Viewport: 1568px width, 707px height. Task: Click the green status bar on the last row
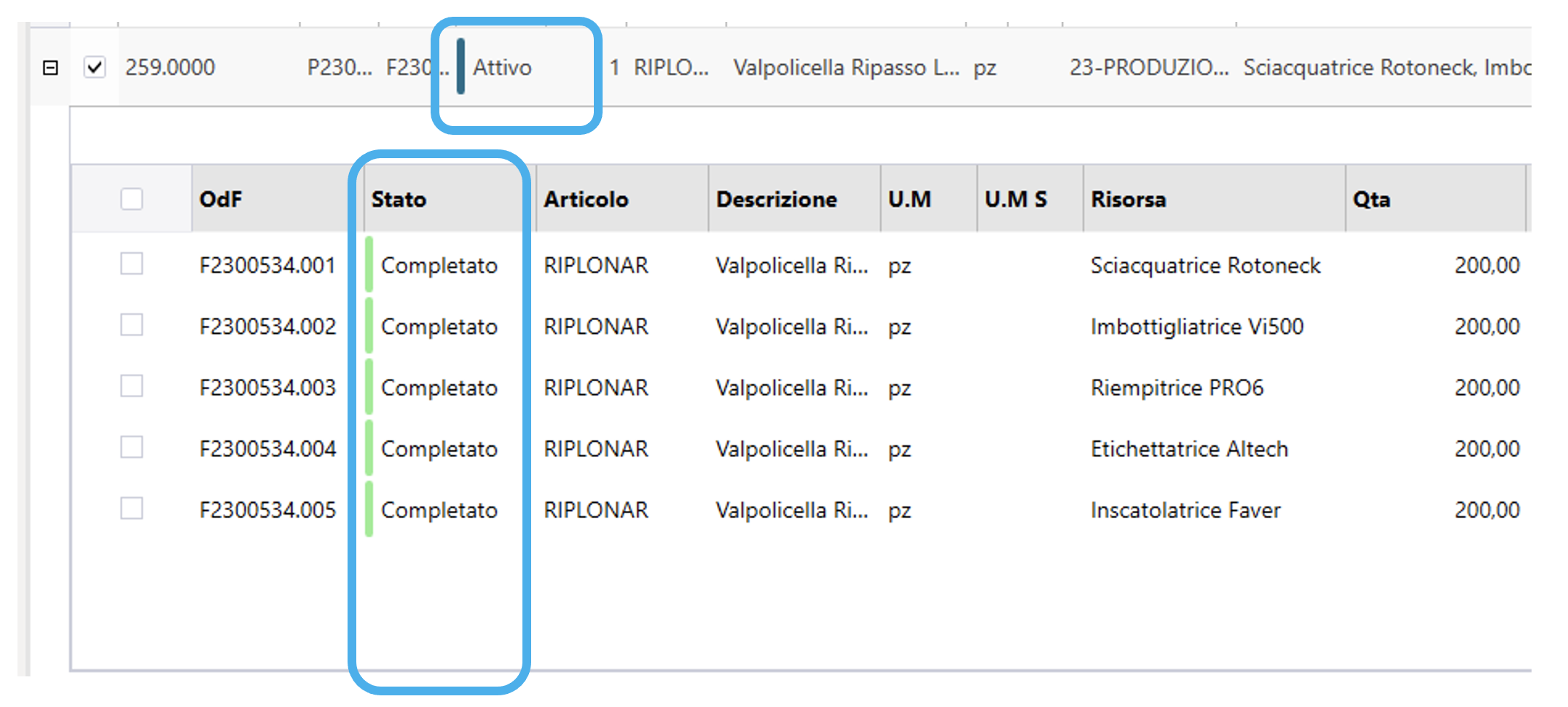click(x=370, y=509)
